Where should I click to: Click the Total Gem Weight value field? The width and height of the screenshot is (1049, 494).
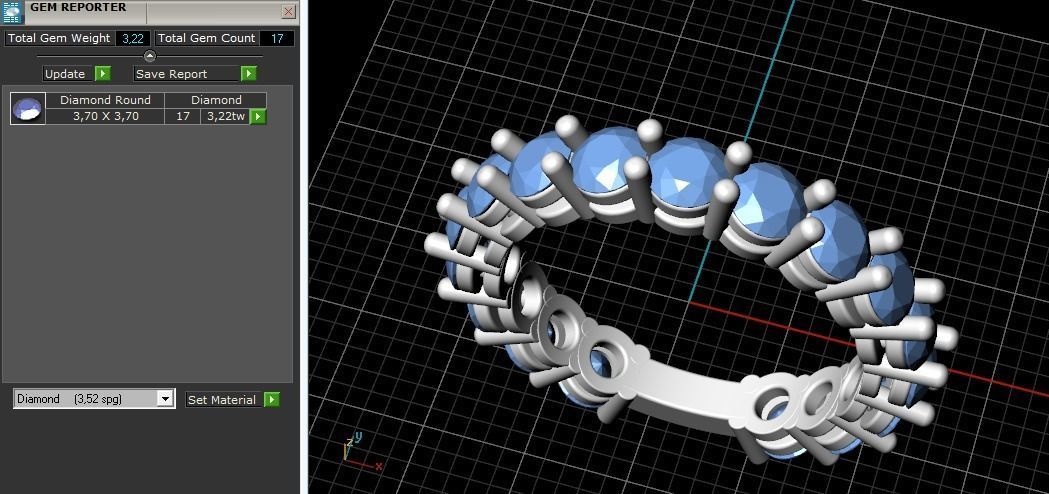tap(132, 38)
